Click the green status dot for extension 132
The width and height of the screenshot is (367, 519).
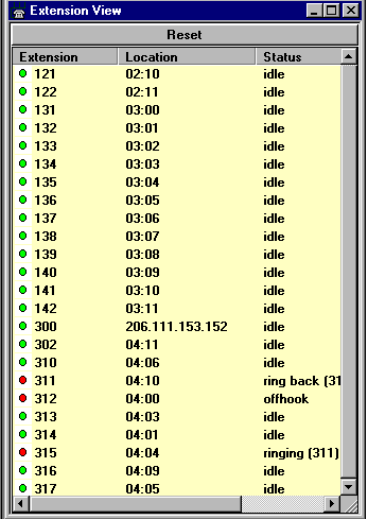(23, 127)
